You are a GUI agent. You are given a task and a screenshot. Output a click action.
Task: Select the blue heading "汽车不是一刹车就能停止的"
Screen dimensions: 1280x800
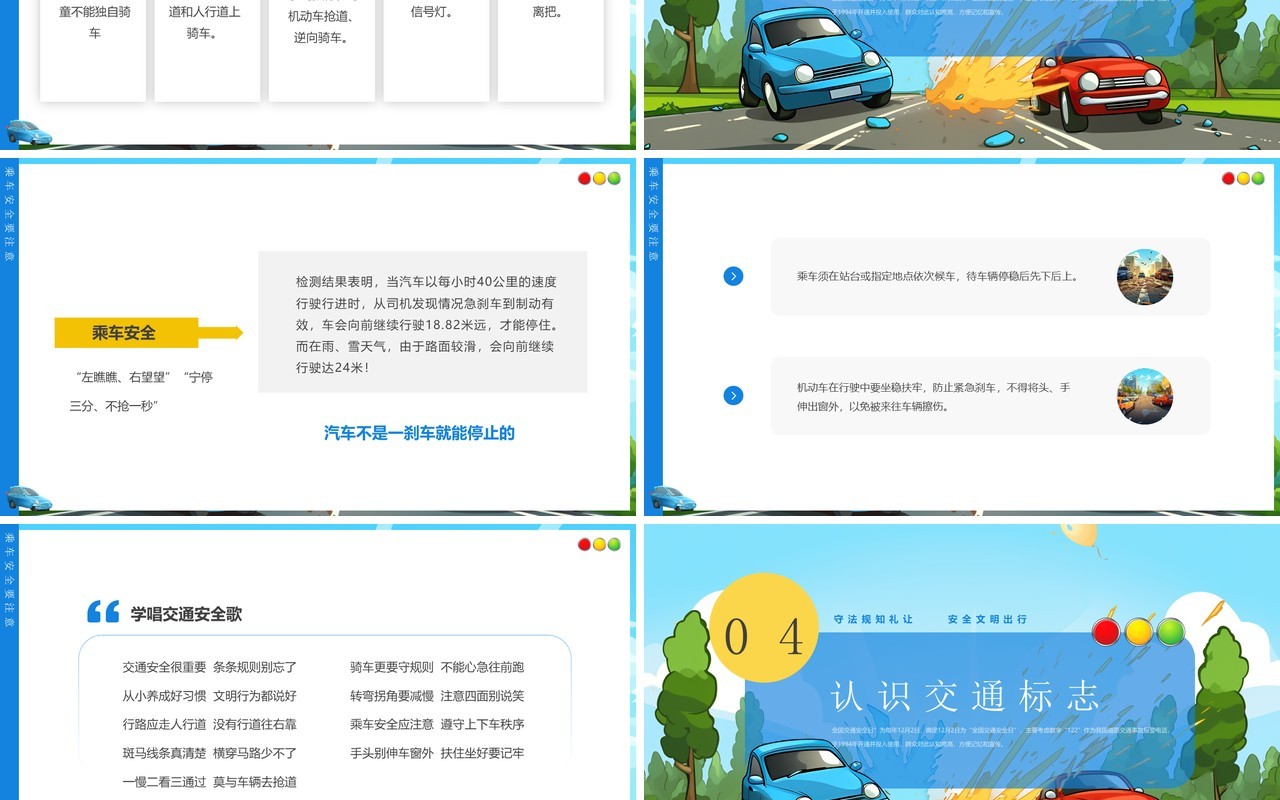419,433
